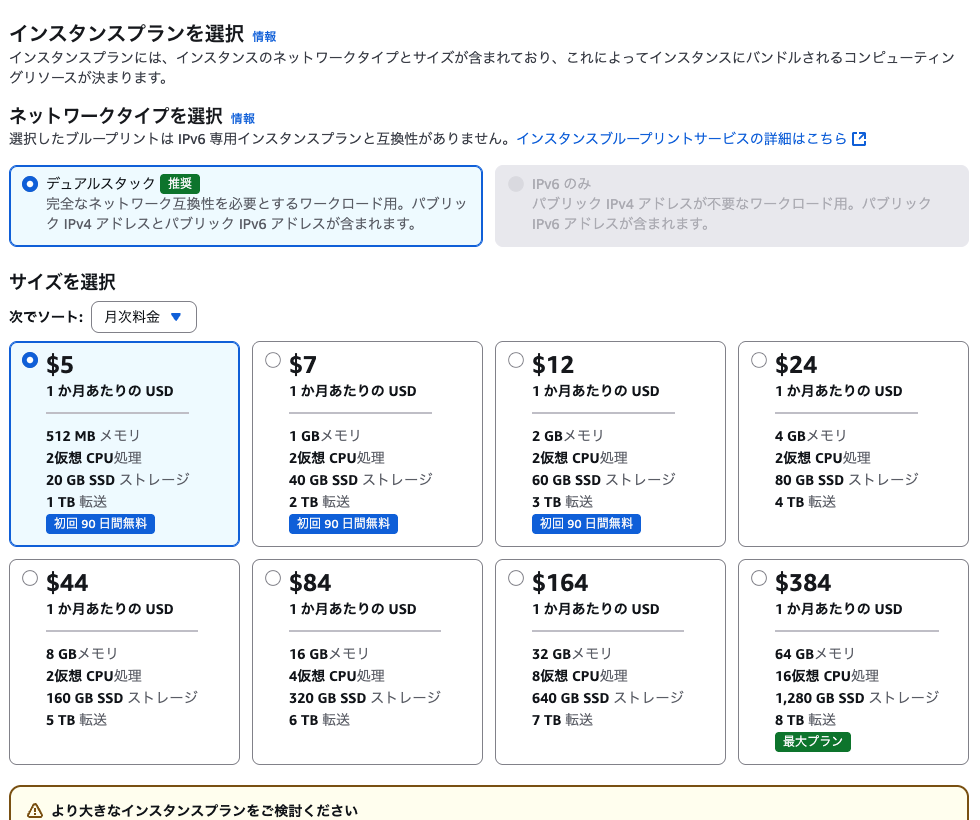Click the blue arrow in sort dropdown

[176, 317]
